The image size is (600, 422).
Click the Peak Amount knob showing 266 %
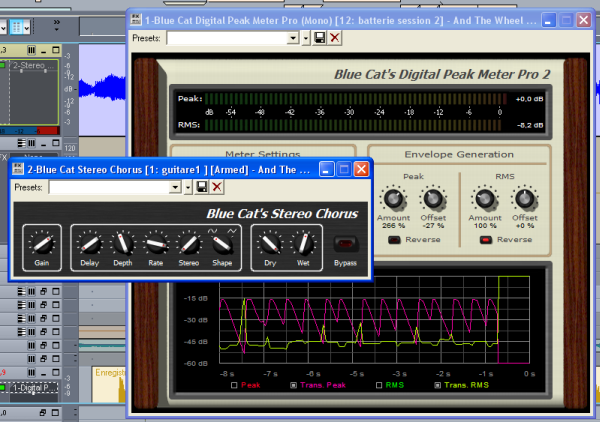pos(393,199)
